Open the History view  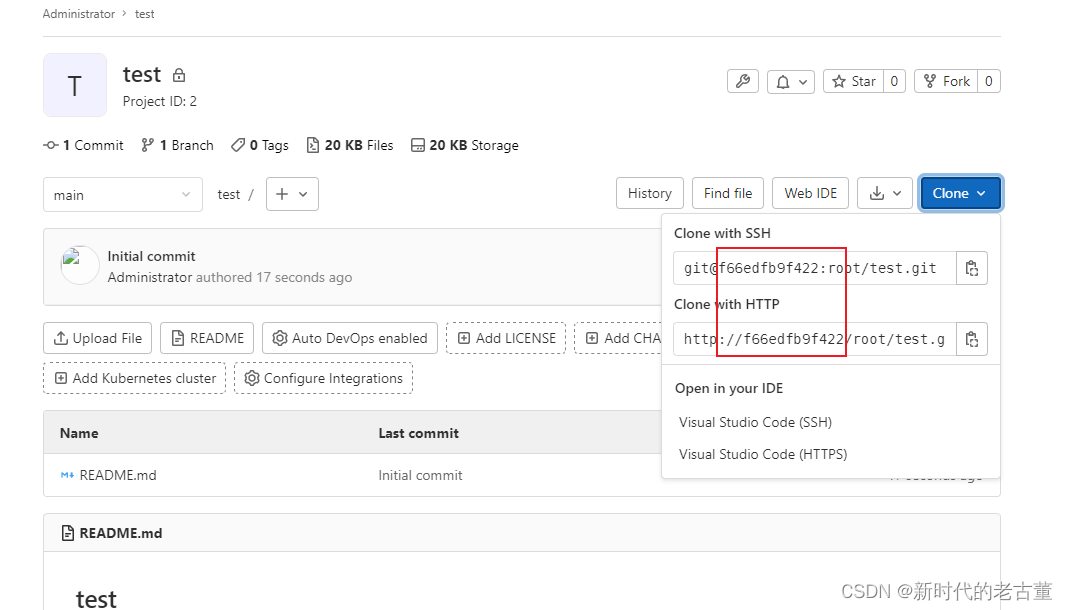pyautogui.click(x=649, y=194)
